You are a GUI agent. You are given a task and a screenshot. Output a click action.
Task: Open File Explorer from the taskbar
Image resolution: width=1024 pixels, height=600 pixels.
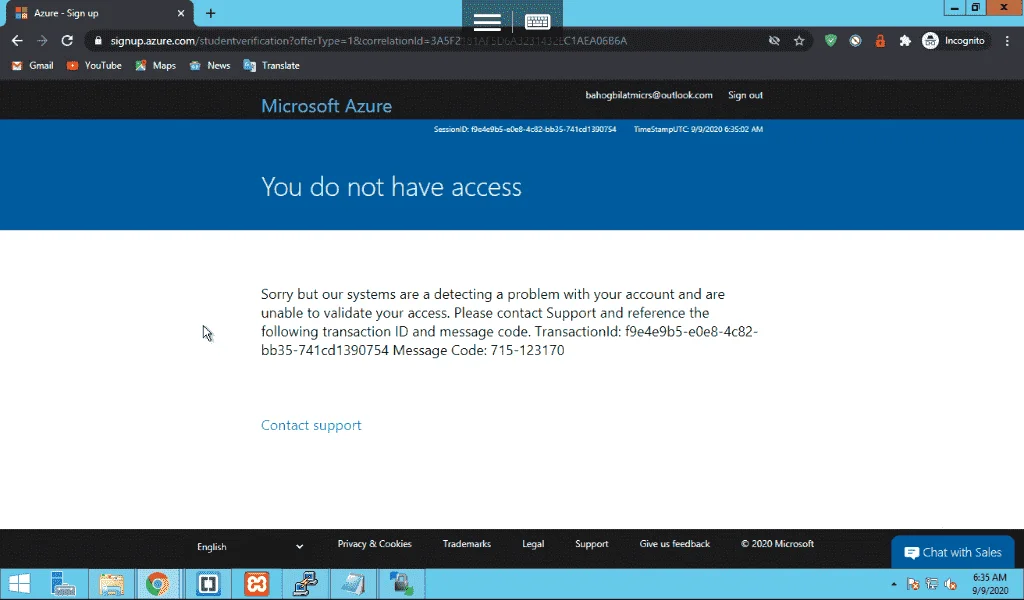click(x=111, y=584)
